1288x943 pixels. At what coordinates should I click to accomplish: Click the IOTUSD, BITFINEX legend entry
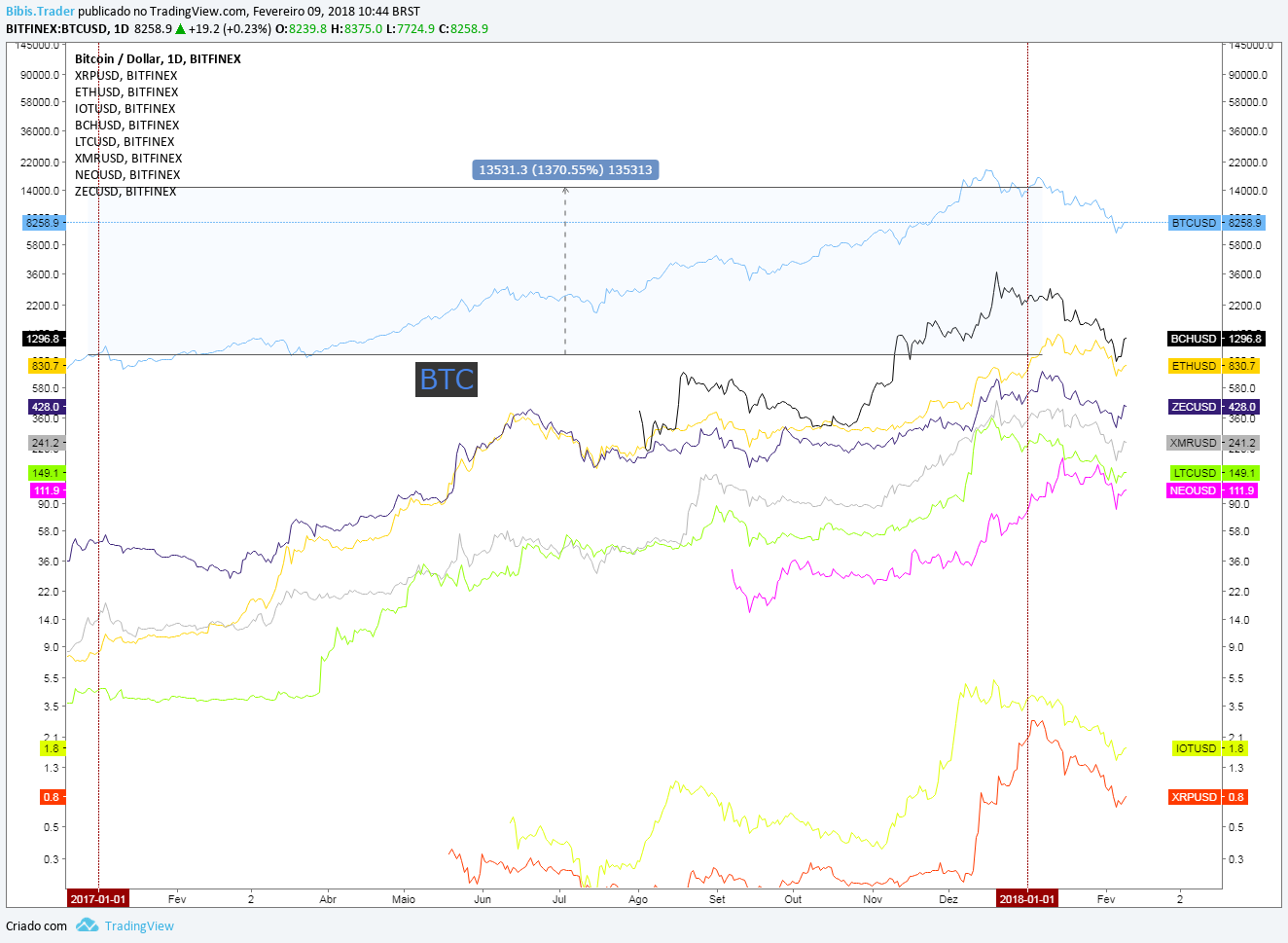coord(125,109)
